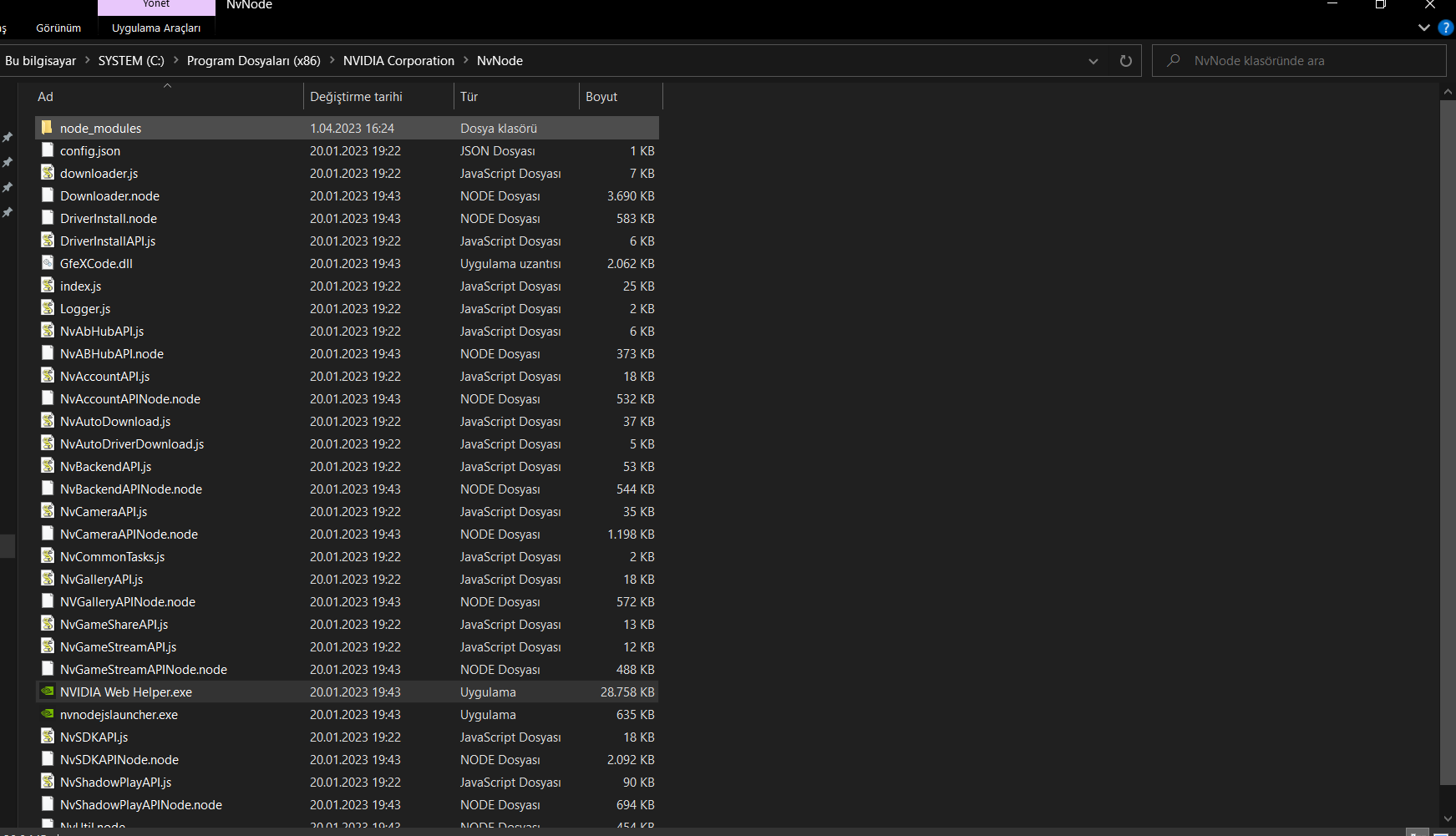1456x836 pixels.
Task: Click the scroll up arrow
Action: (1448, 92)
